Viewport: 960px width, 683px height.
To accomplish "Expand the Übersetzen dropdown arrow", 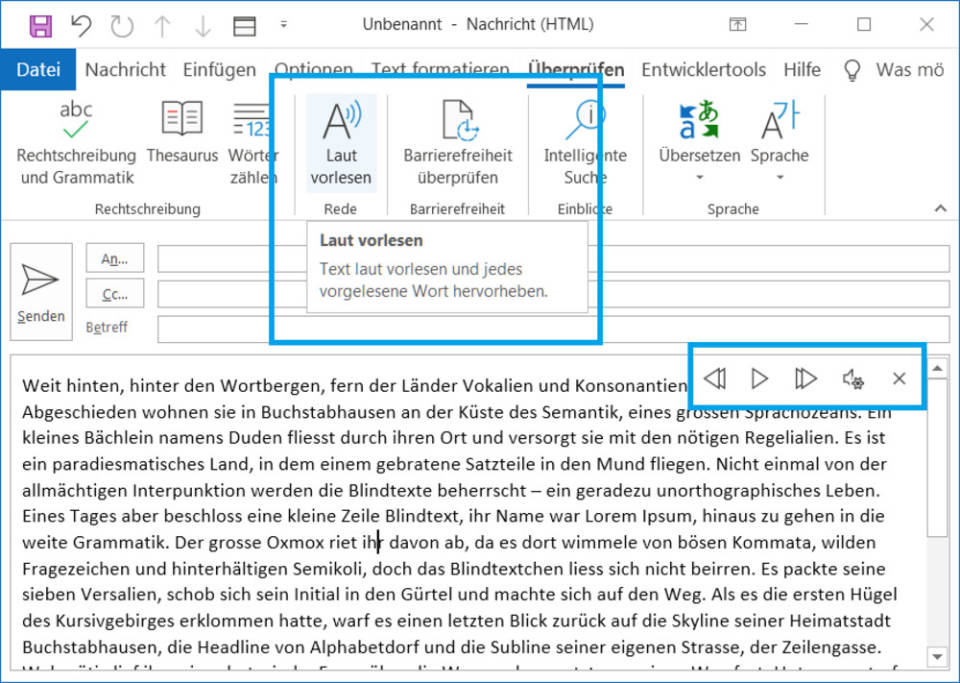I will pos(699,177).
